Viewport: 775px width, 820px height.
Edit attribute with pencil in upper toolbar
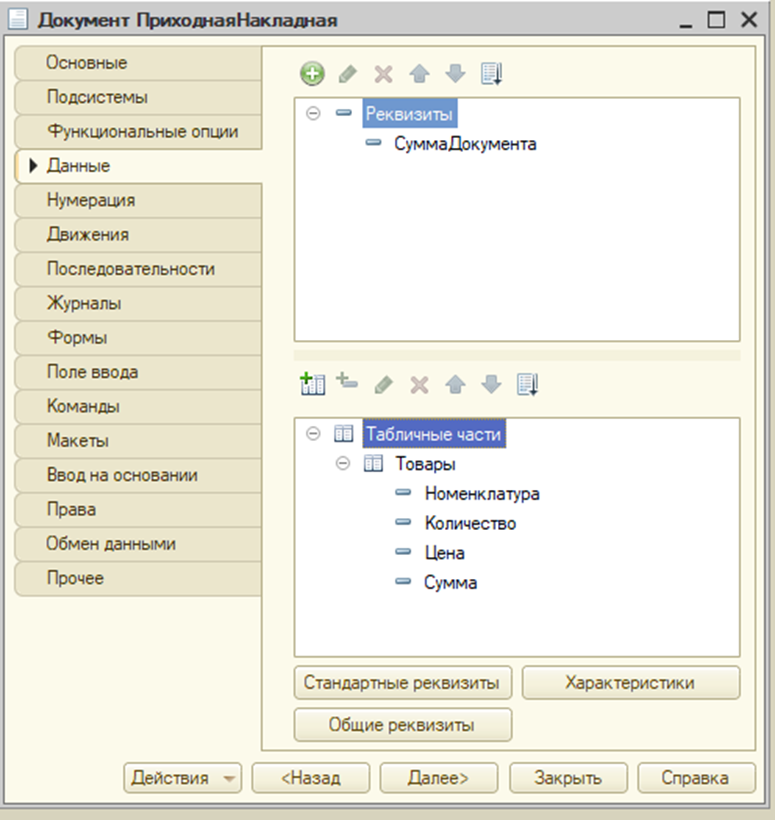[x=348, y=74]
